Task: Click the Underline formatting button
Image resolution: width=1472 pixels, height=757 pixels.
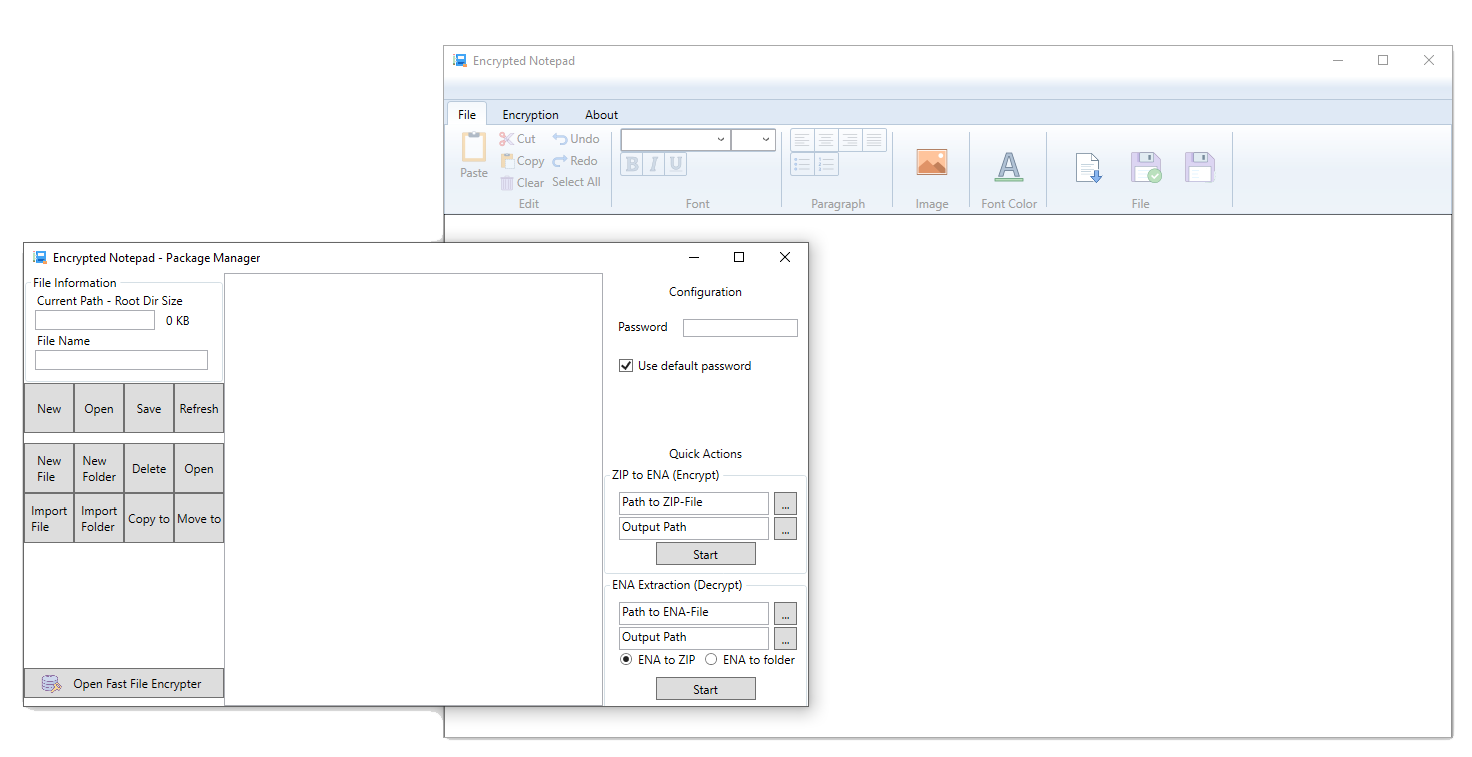Action: [676, 165]
